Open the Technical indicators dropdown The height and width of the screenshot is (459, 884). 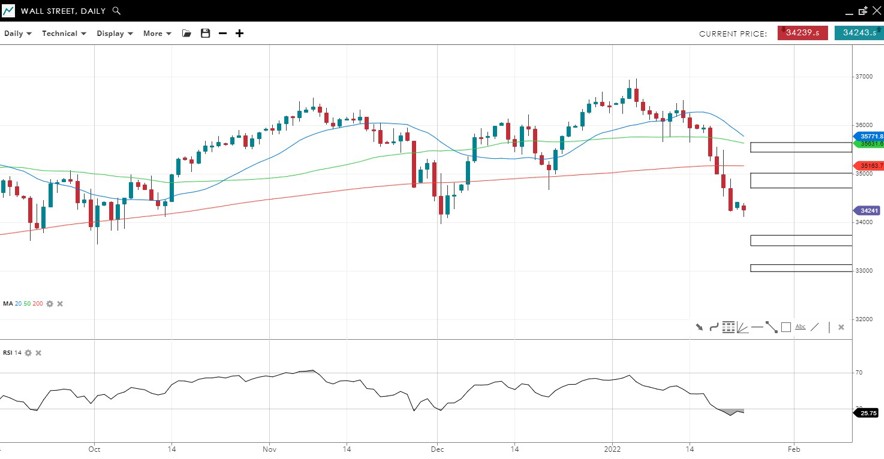[64, 33]
